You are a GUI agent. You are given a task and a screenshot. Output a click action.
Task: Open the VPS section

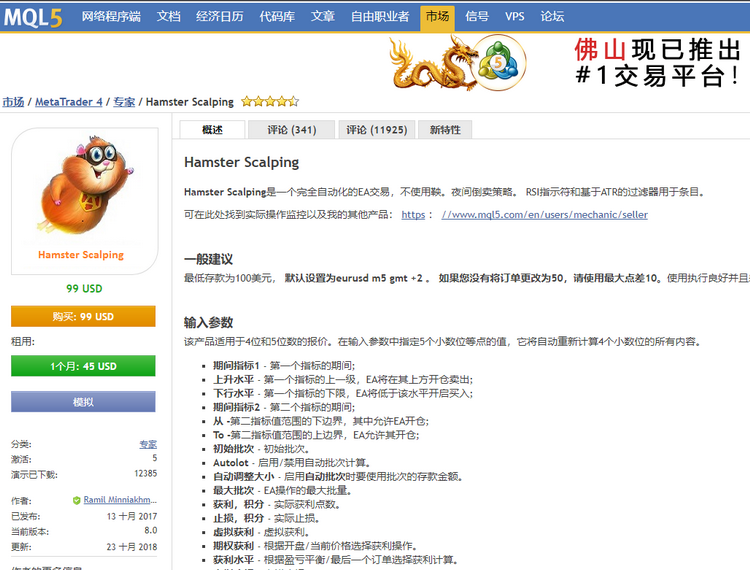(515, 17)
